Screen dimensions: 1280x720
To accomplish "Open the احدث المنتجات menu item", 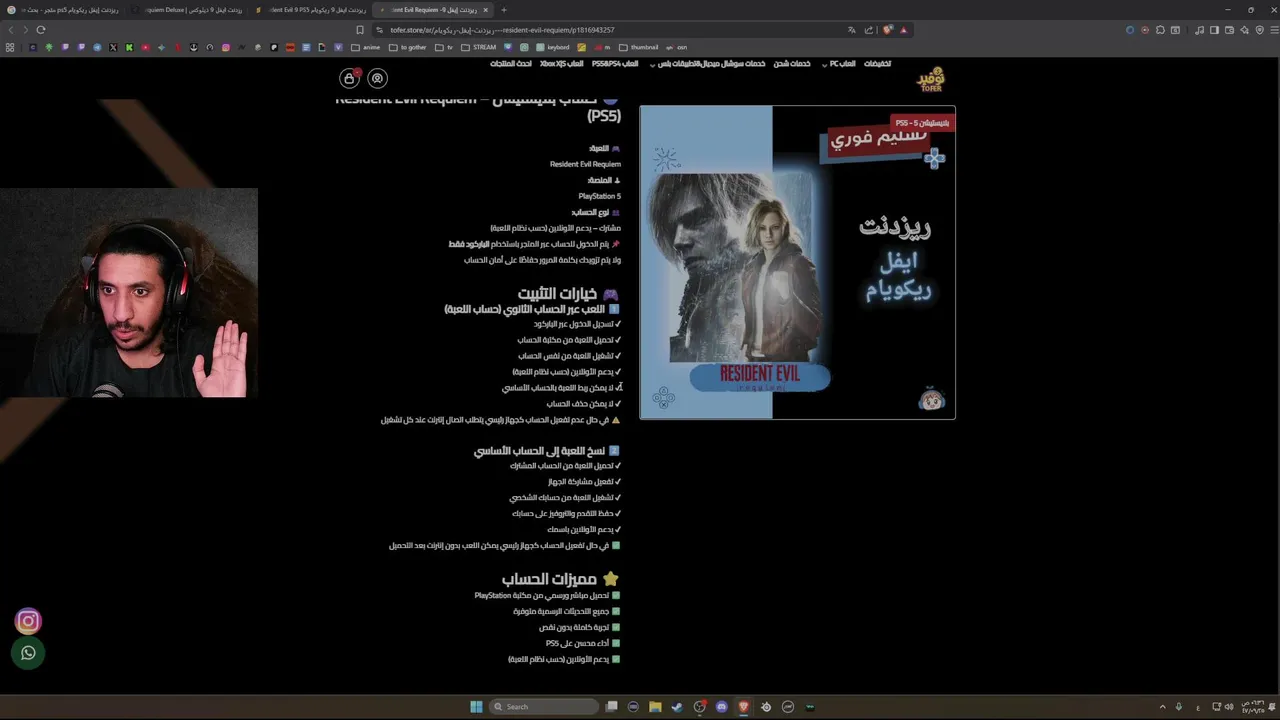I will click(x=511, y=64).
